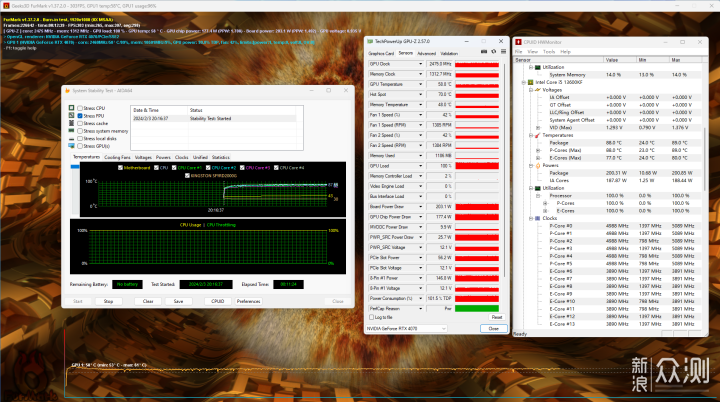Viewport: 720px width, 402px height.
Task: Toggle the KINGSTON drive graph checkbox
Action: [187, 176]
